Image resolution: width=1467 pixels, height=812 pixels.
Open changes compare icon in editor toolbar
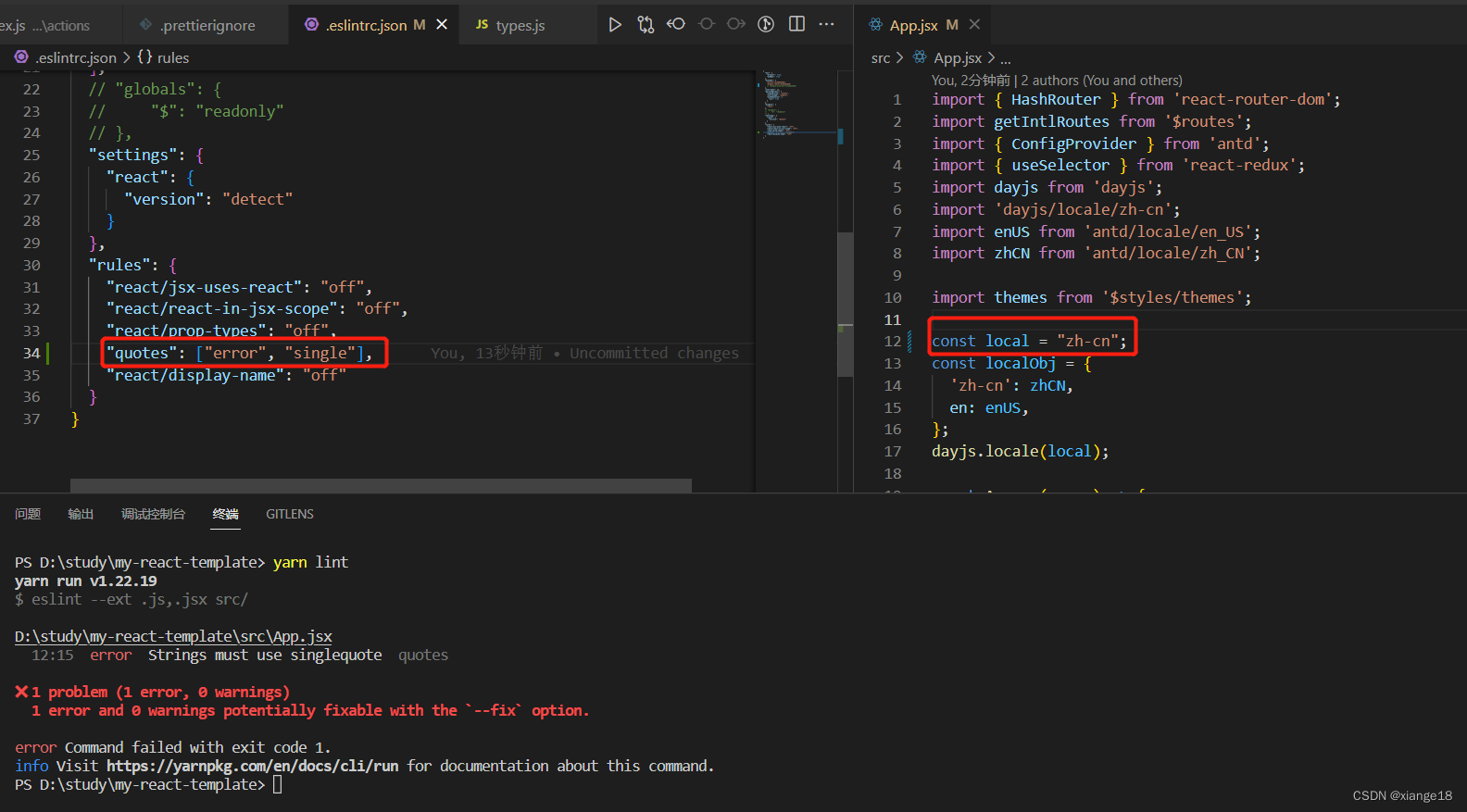tap(646, 24)
